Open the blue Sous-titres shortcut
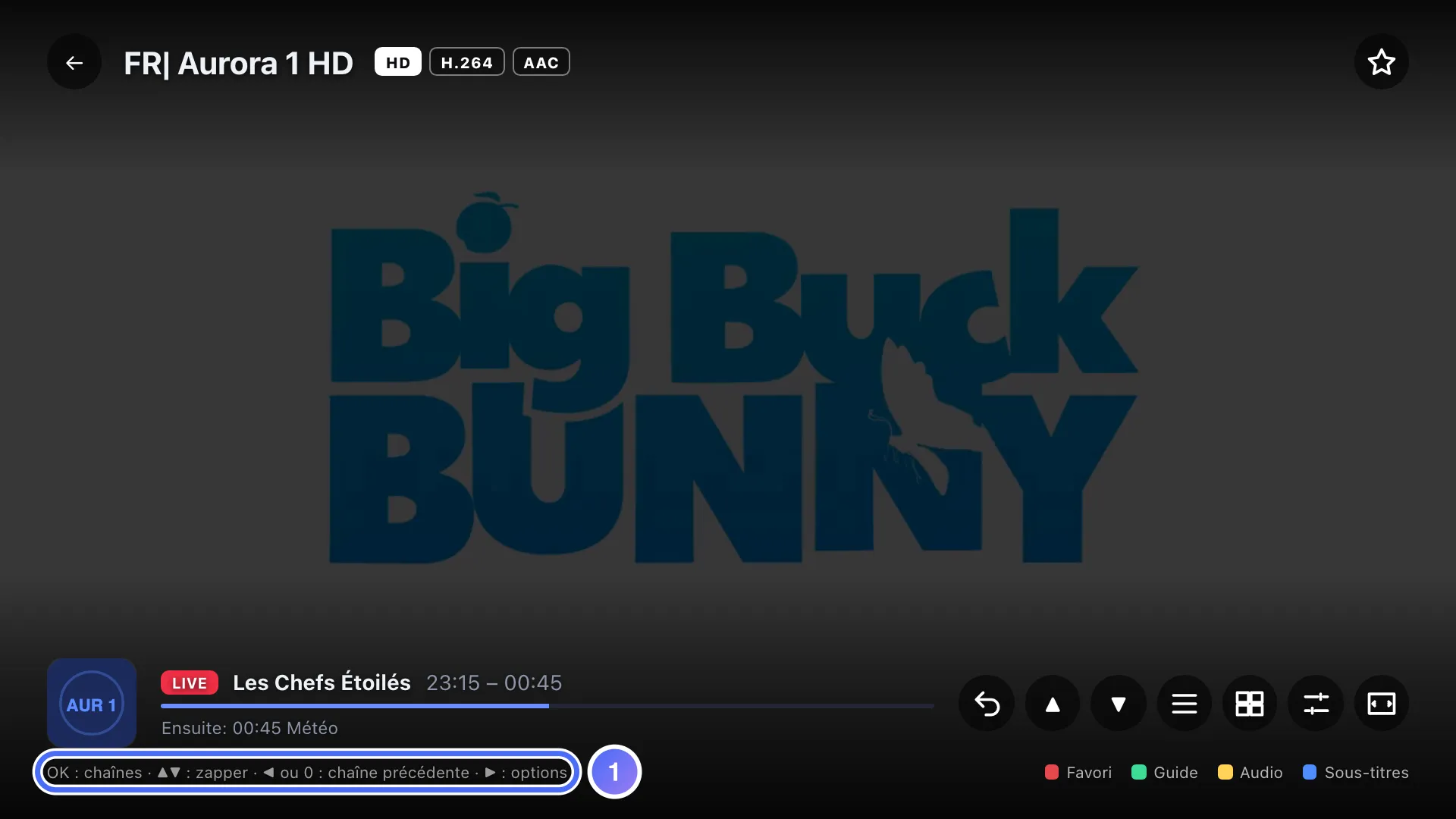 (x=1356, y=772)
